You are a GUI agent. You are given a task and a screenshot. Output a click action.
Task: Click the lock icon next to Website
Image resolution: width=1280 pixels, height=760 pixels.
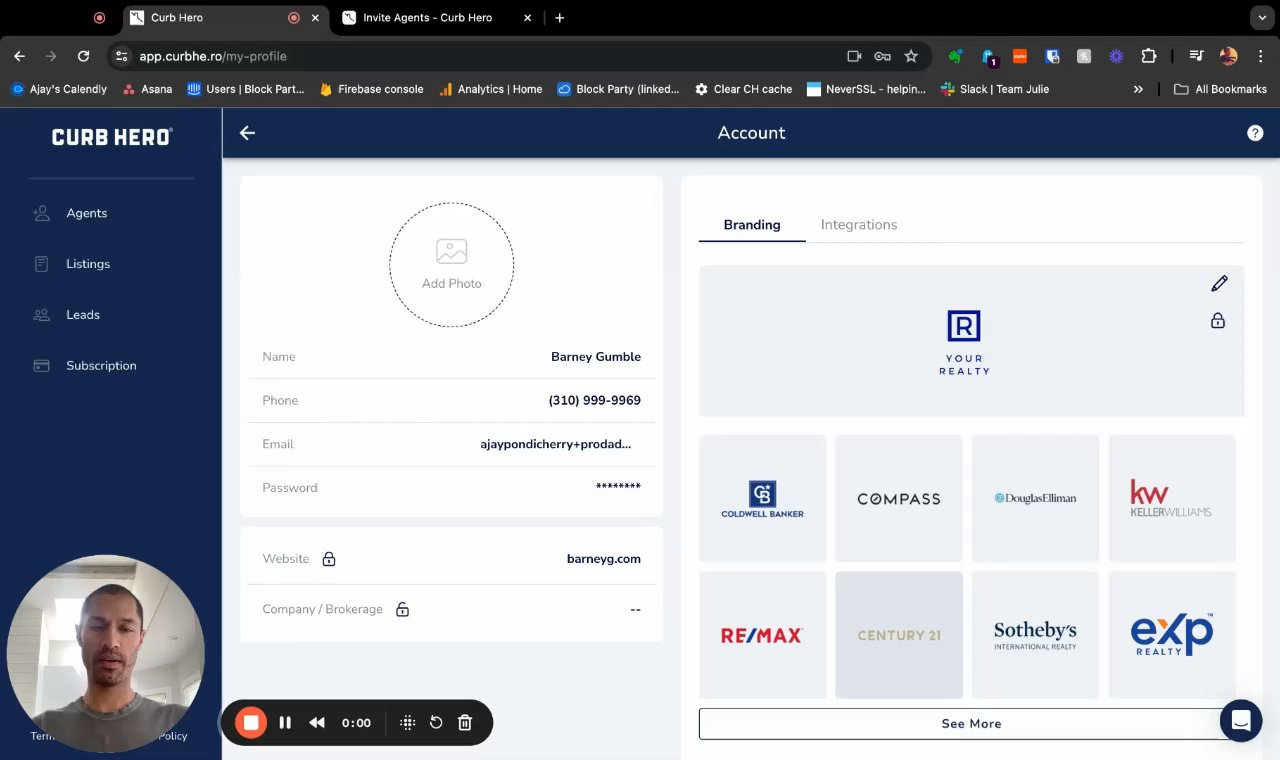(329, 559)
